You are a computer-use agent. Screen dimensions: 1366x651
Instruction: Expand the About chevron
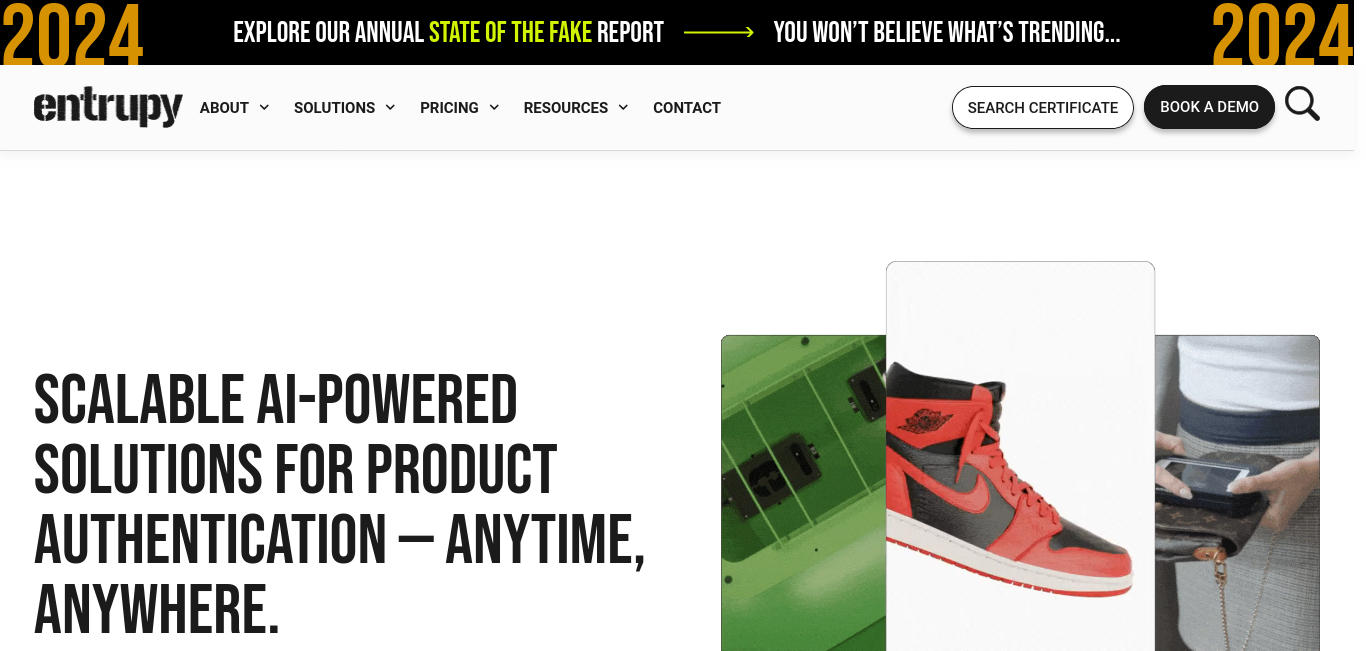coord(264,107)
